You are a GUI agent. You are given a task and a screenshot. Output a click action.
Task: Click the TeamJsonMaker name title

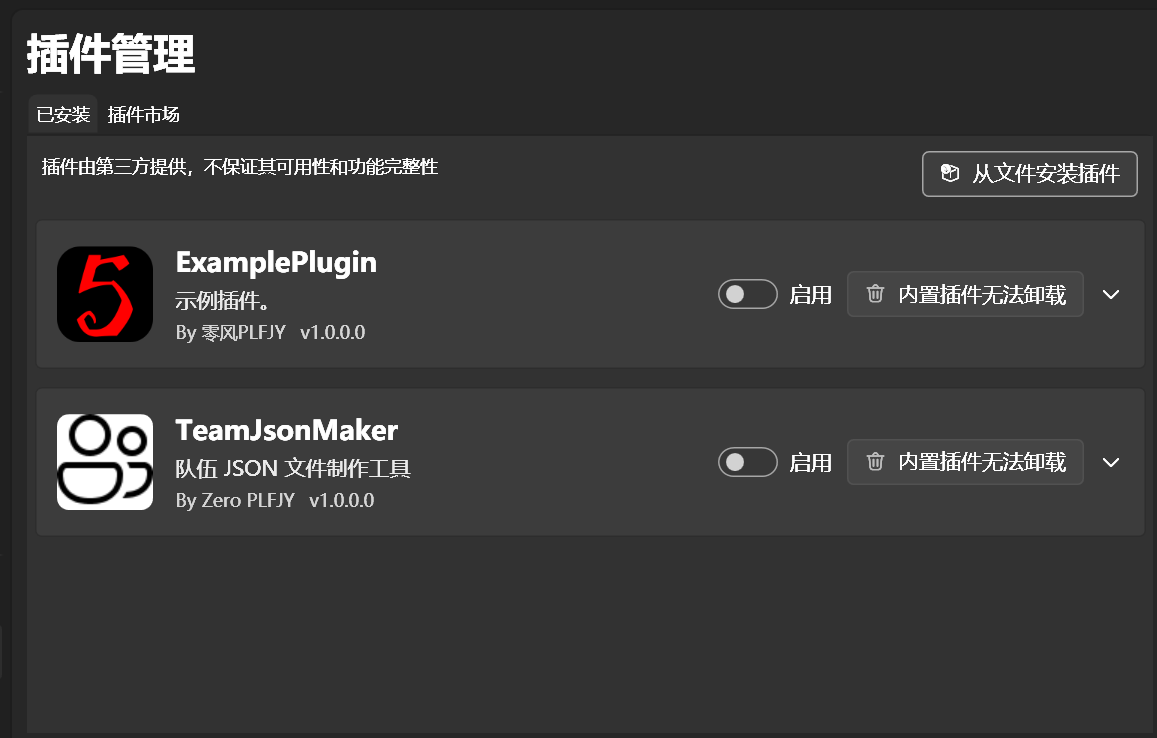click(287, 430)
